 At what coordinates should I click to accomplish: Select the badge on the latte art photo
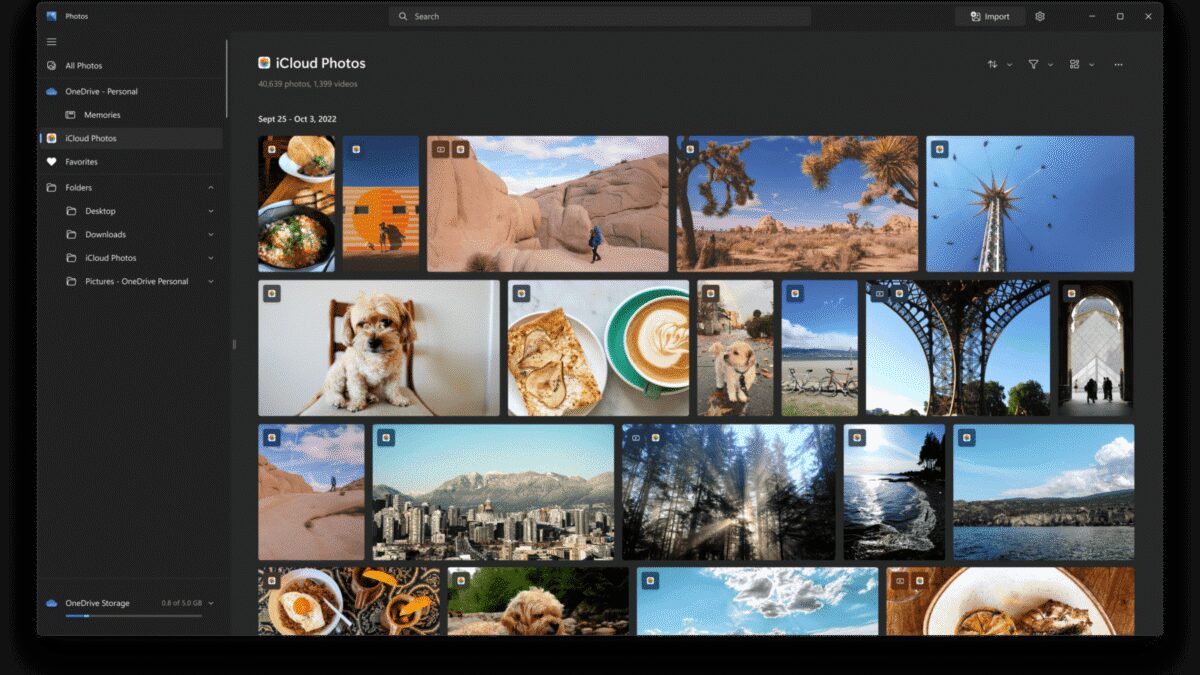pos(520,293)
